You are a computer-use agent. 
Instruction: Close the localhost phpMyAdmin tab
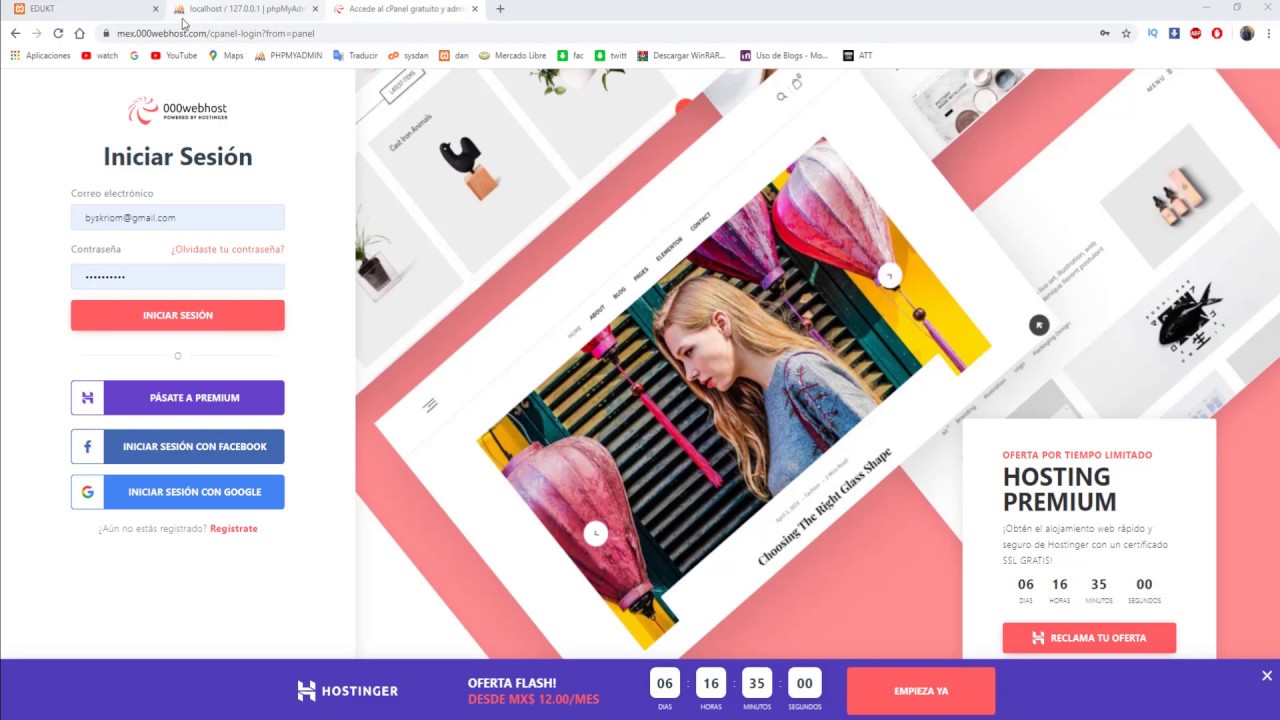pyautogui.click(x=315, y=9)
